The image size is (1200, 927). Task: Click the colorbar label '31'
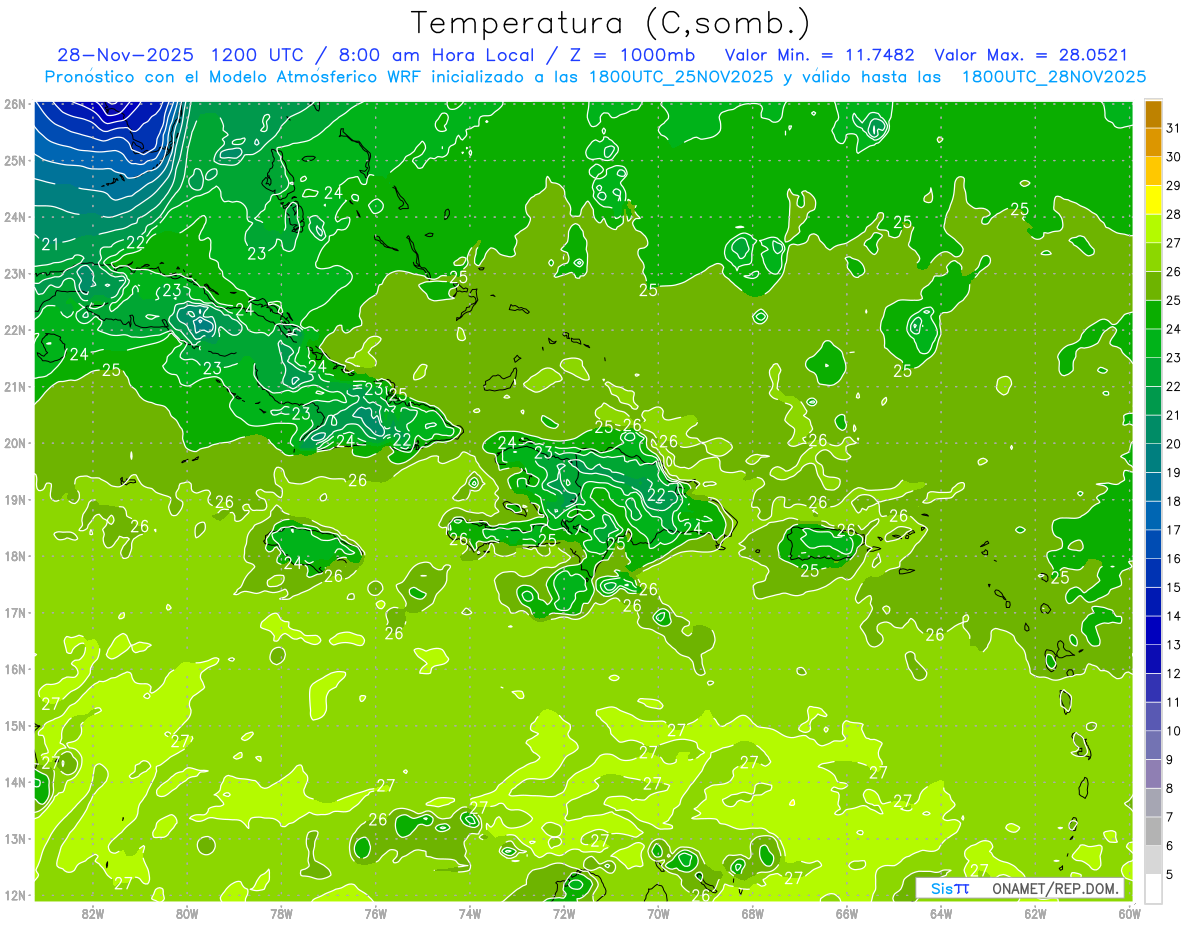coord(1174,129)
